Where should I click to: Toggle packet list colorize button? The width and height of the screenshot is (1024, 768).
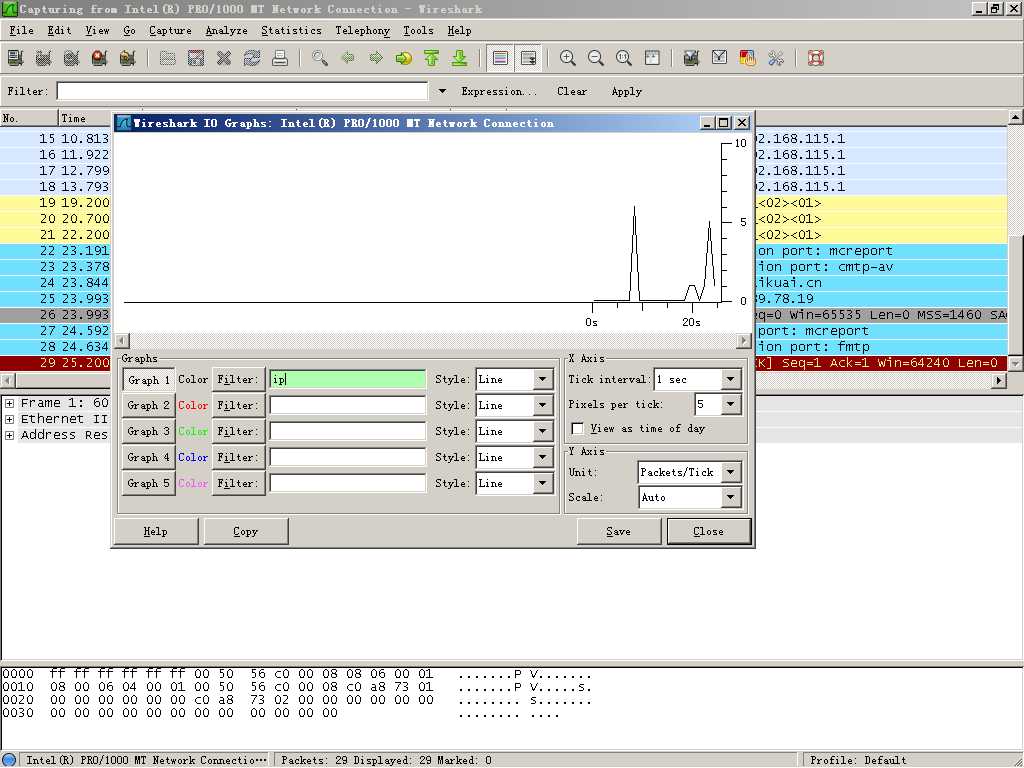[x=500, y=58]
